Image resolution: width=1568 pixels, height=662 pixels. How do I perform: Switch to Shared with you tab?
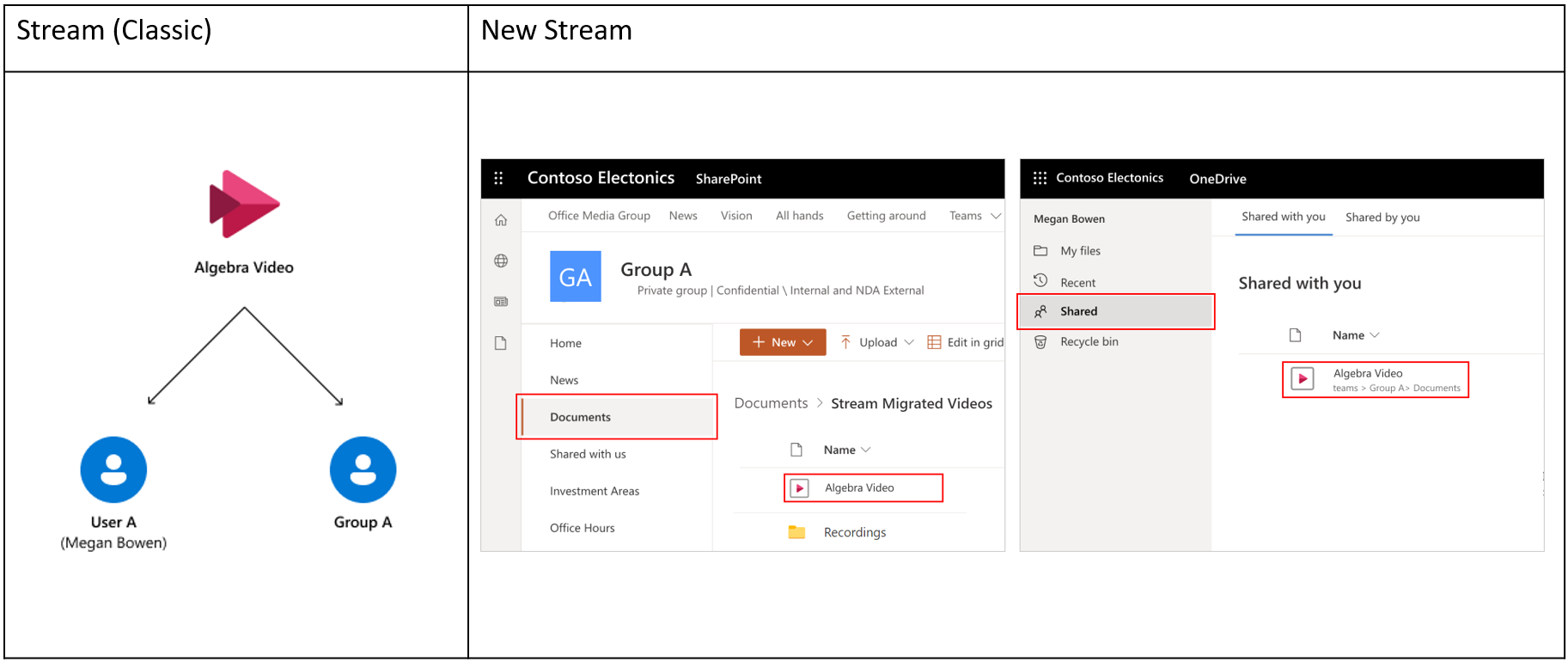[x=1284, y=217]
